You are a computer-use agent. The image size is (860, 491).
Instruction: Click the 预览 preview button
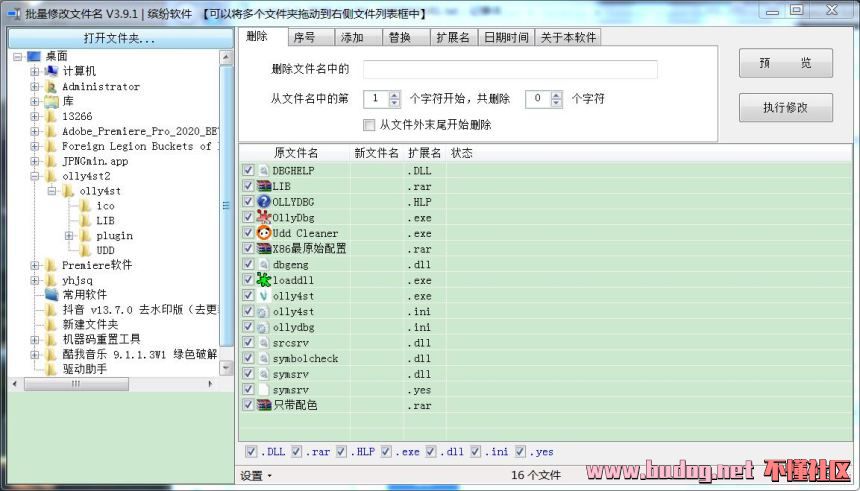785,63
